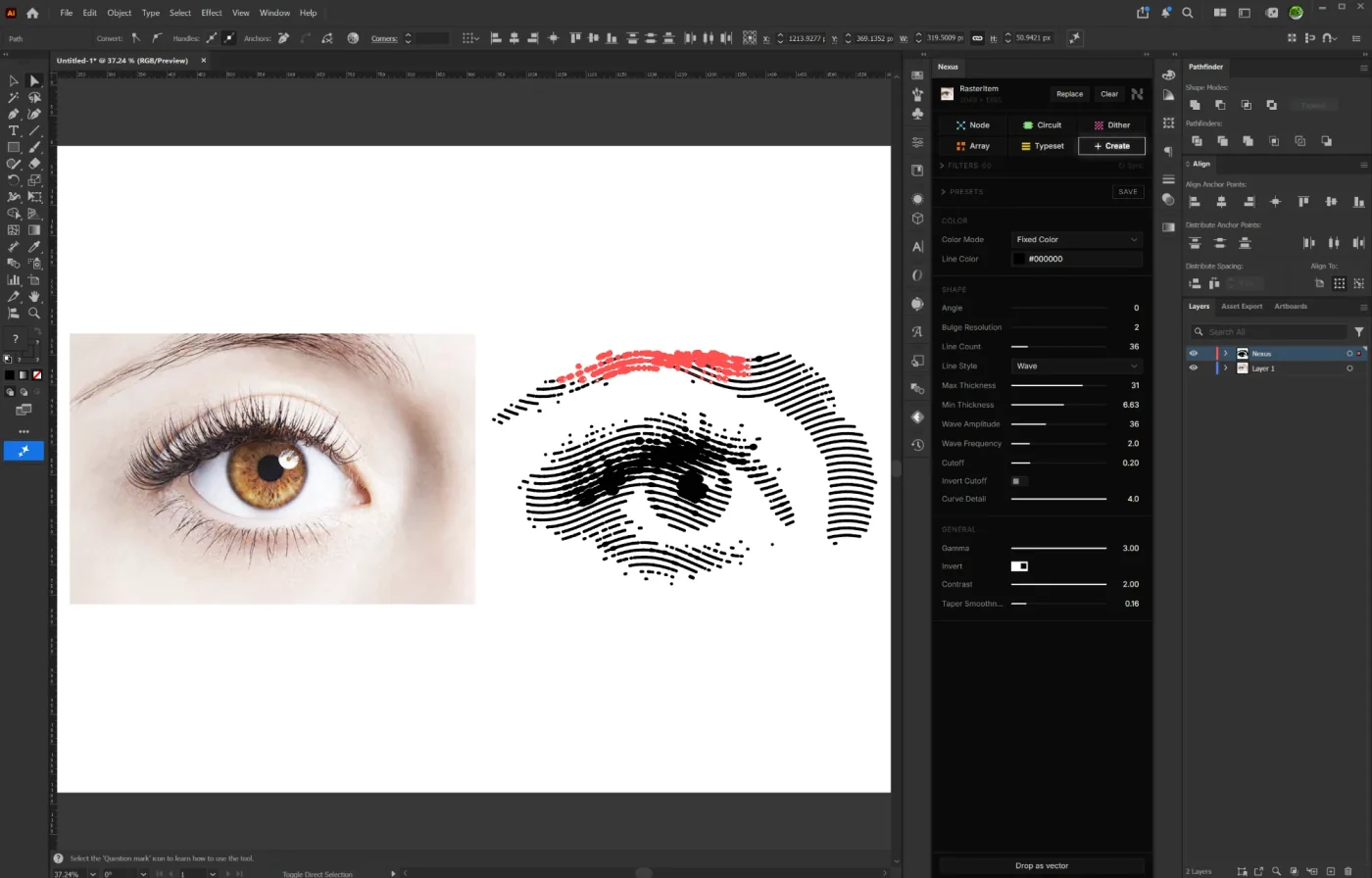Hide Layer 1 visibility eye
1372x878 pixels.
pyautogui.click(x=1193, y=368)
